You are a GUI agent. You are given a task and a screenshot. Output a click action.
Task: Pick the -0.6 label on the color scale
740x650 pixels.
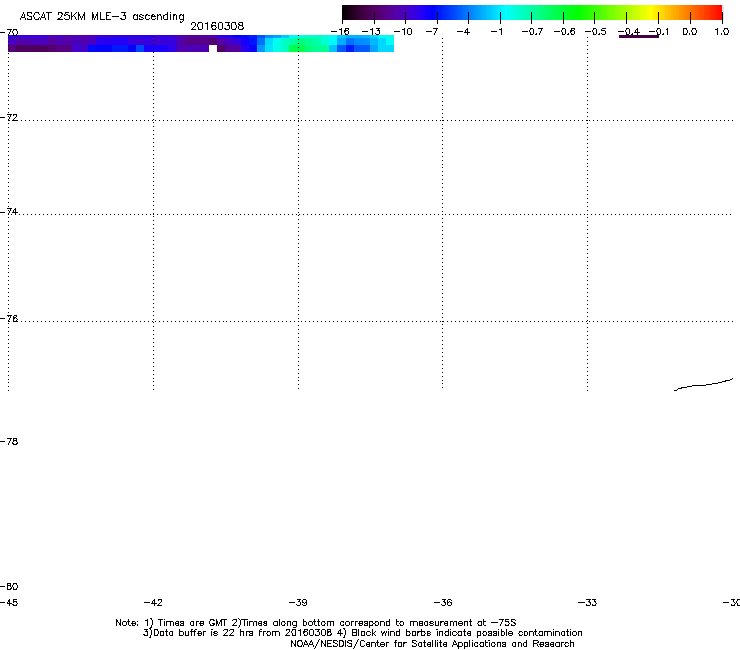(x=564, y=32)
